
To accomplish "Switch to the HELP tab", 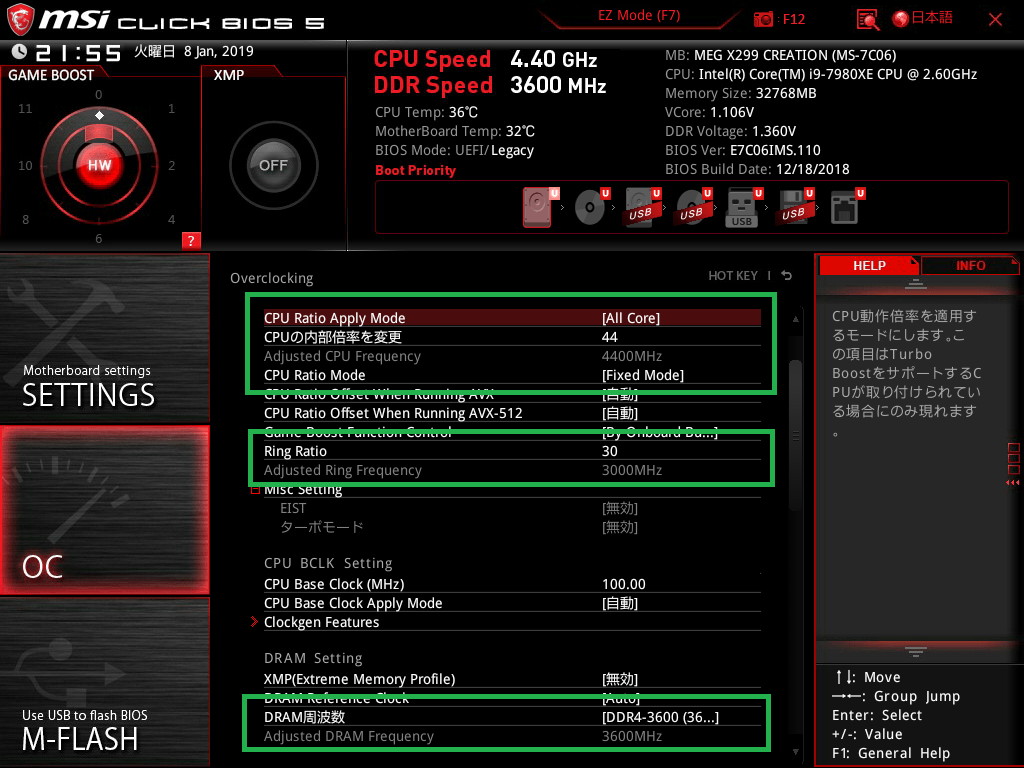I will (869, 266).
